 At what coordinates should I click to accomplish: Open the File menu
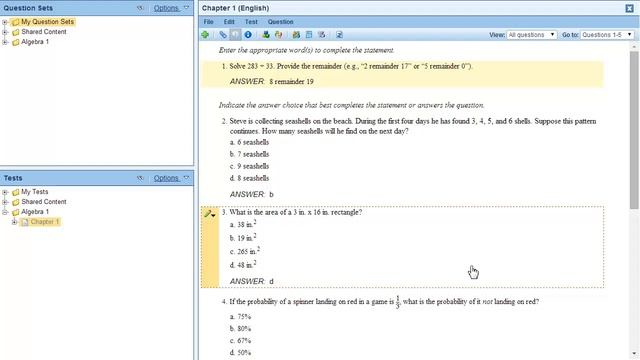(x=208, y=22)
